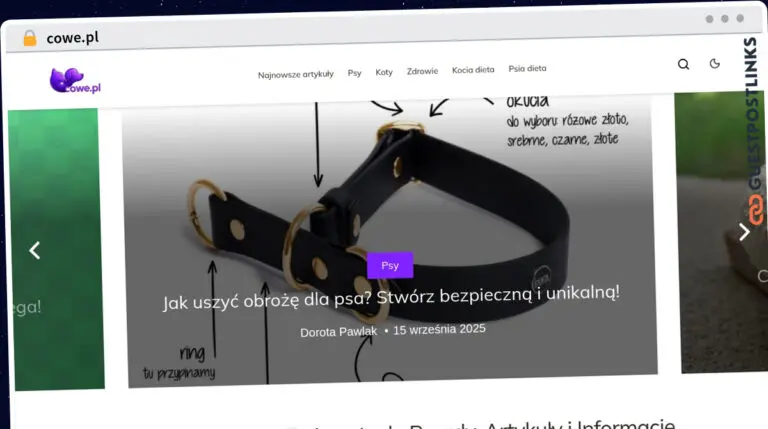Open the Psy menu item
This screenshot has width=768, height=429.
pyautogui.click(x=354, y=73)
